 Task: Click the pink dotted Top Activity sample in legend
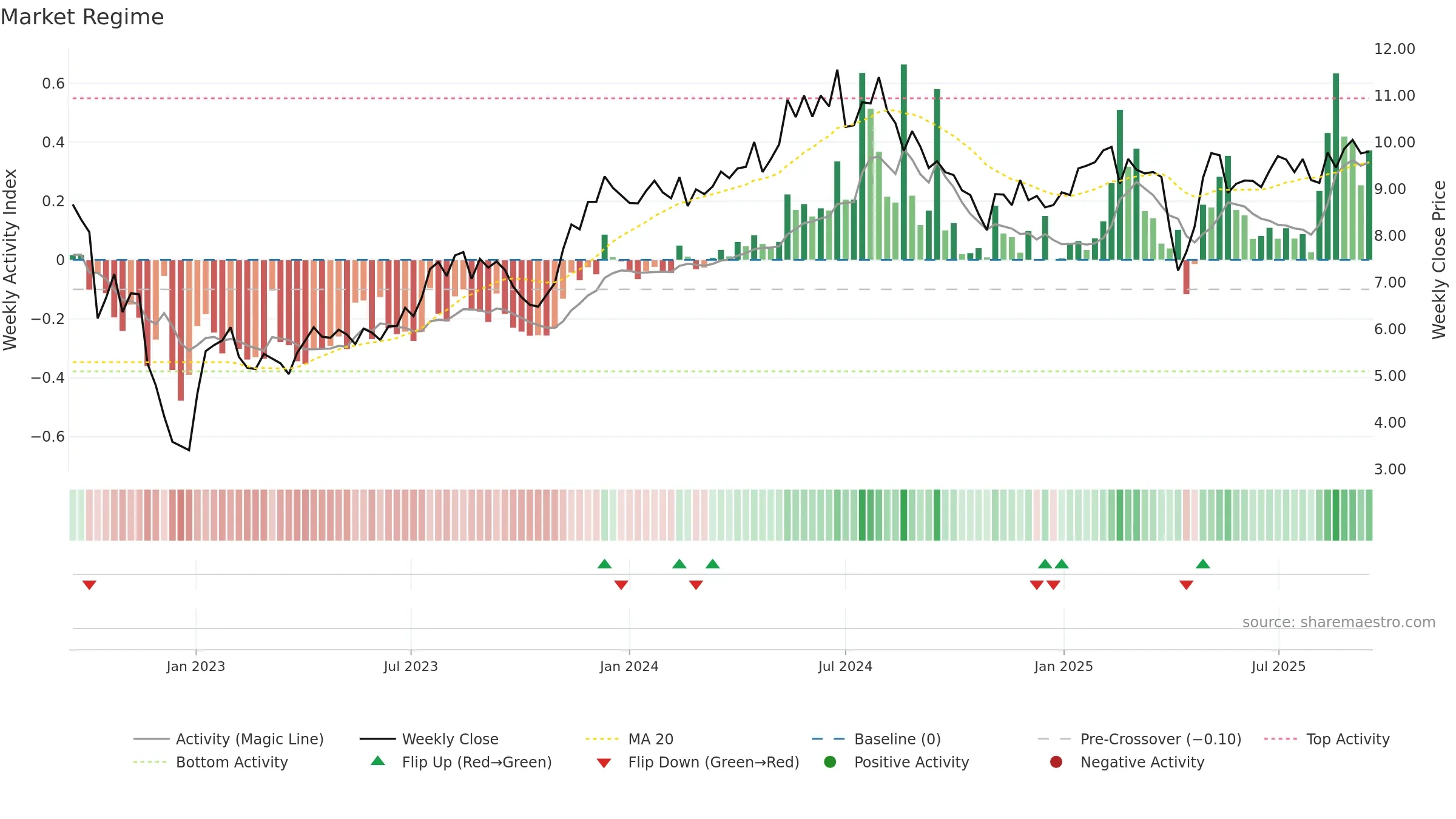[1281, 739]
